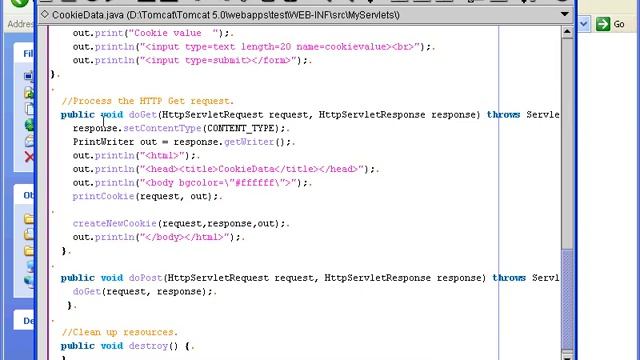Click the red X delete icon in sidebar
This screenshot has width=640, height=360.
point(29,157)
